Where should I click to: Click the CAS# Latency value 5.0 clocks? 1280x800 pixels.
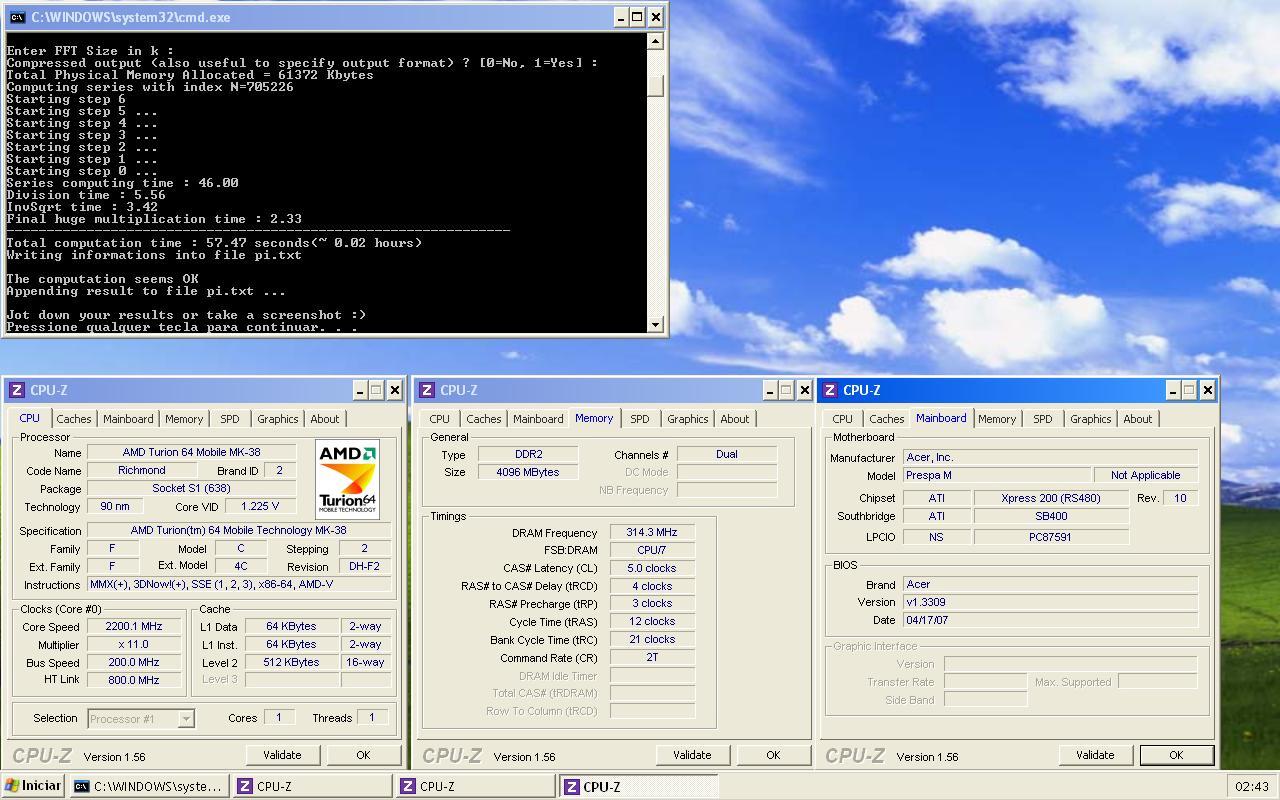coord(651,568)
